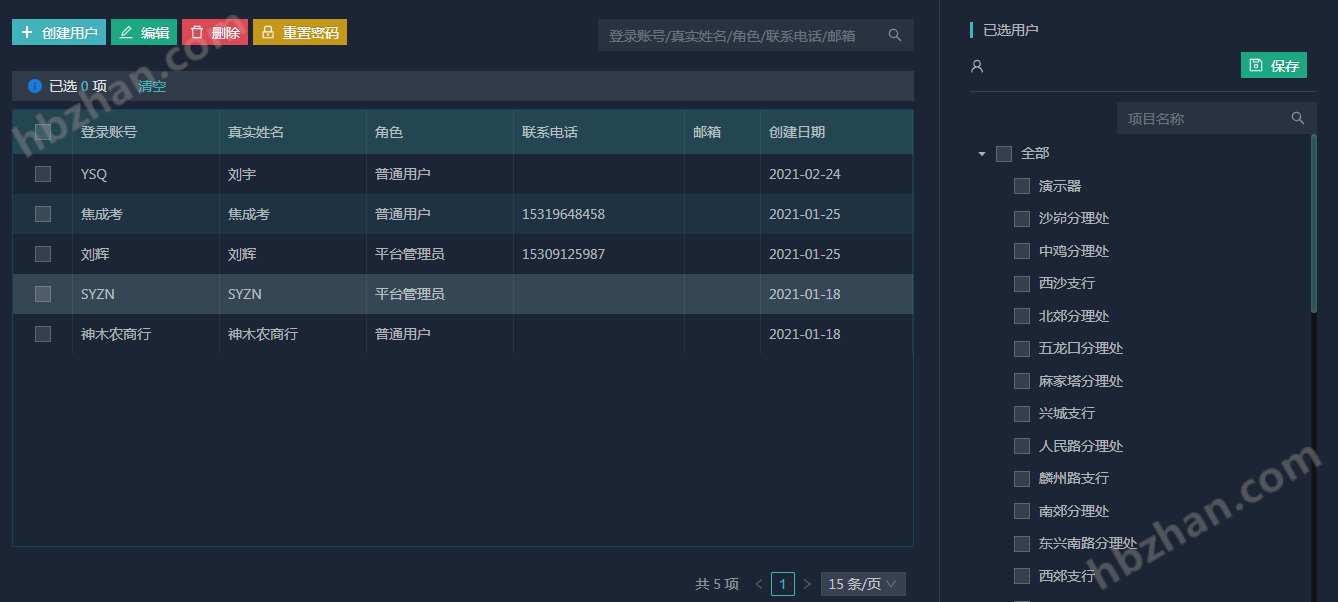
Task: Sort by 创建日期 column header
Action: pos(797,132)
